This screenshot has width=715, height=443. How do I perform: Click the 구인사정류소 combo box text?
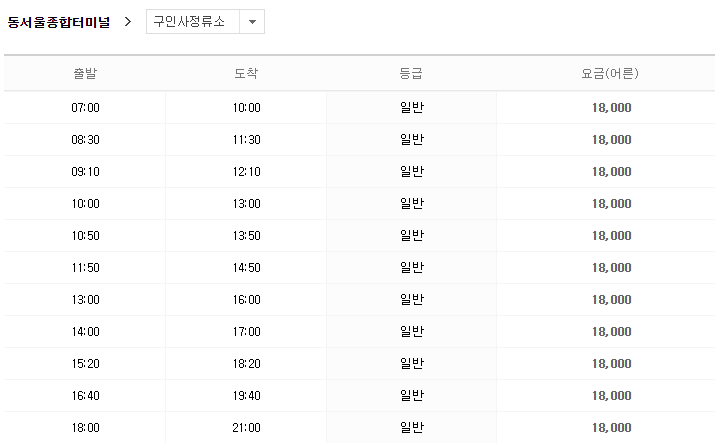pyautogui.click(x=189, y=21)
